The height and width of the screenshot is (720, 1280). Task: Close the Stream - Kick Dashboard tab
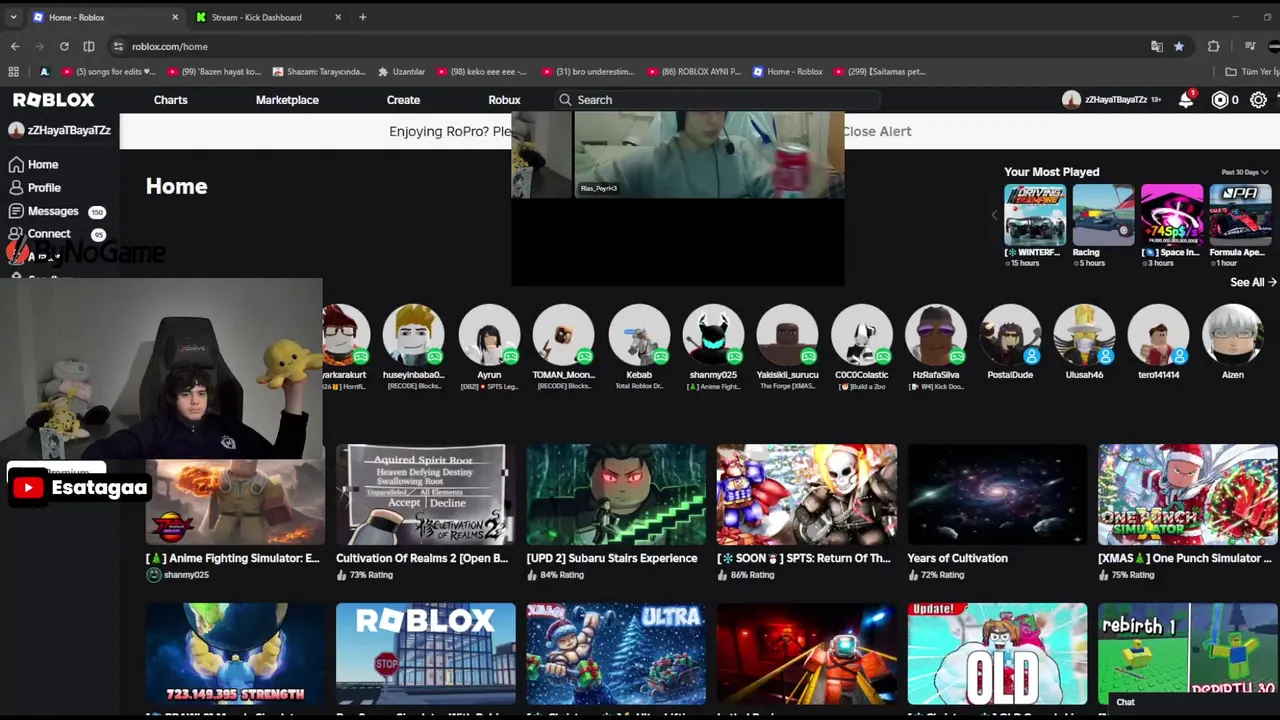[338, 17]
